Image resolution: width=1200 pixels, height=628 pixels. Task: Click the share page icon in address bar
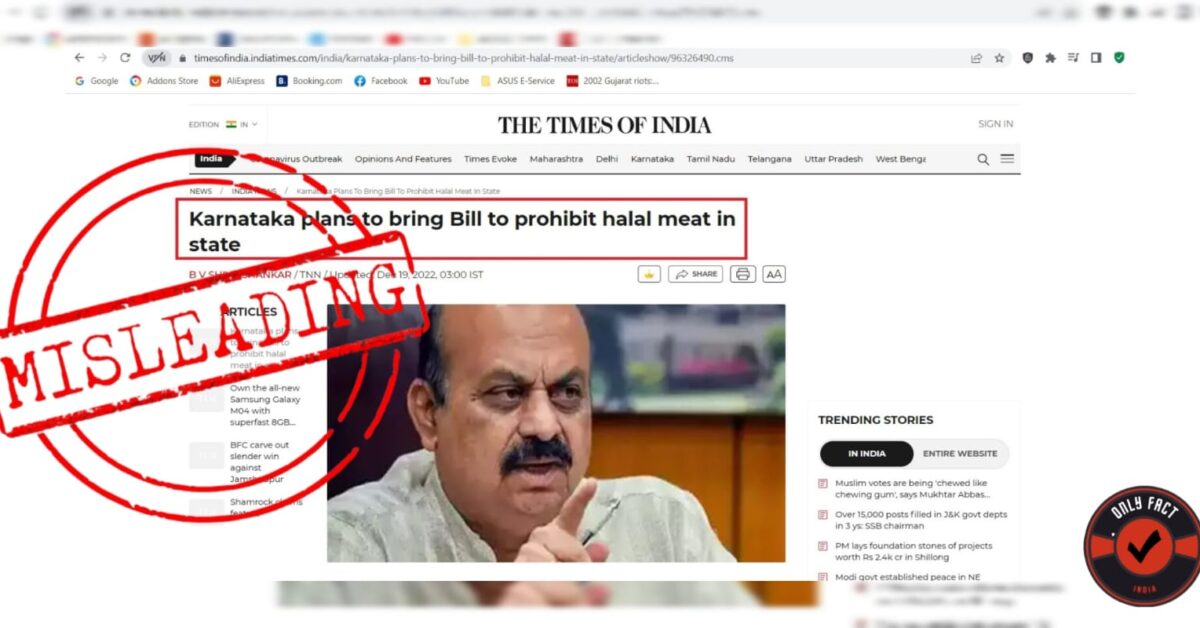click(976, 58)
